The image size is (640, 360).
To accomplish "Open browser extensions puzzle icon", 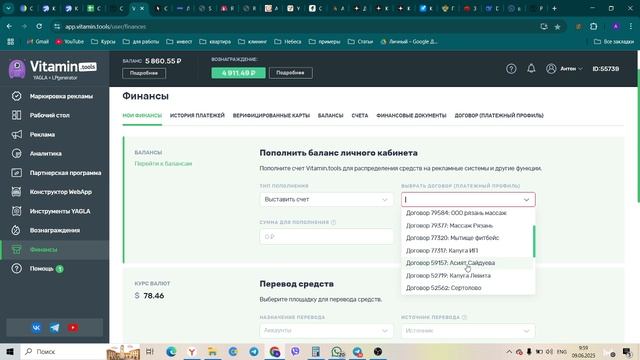I will coord(593,27).
